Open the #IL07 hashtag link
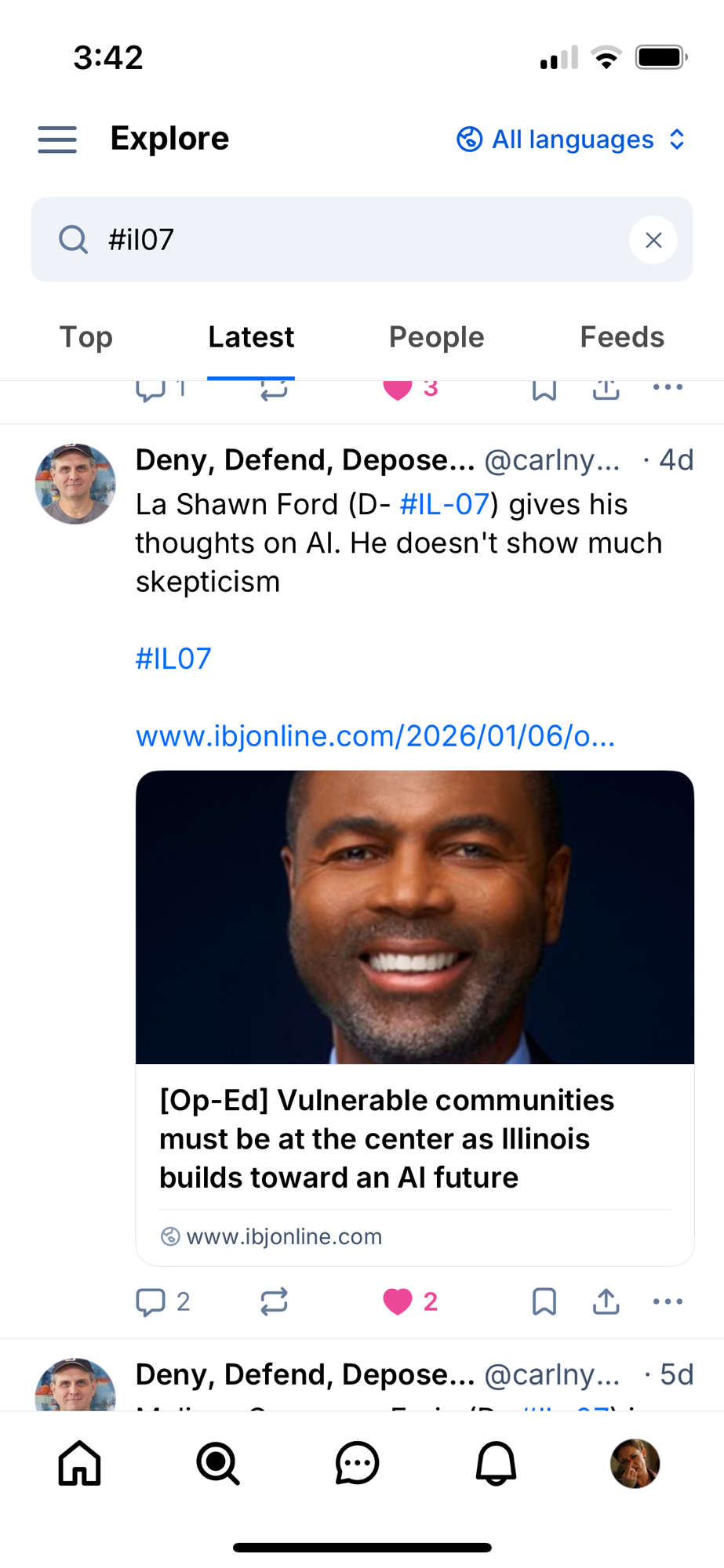This screenshot has height=1568, width=724. tap(173, 659)
